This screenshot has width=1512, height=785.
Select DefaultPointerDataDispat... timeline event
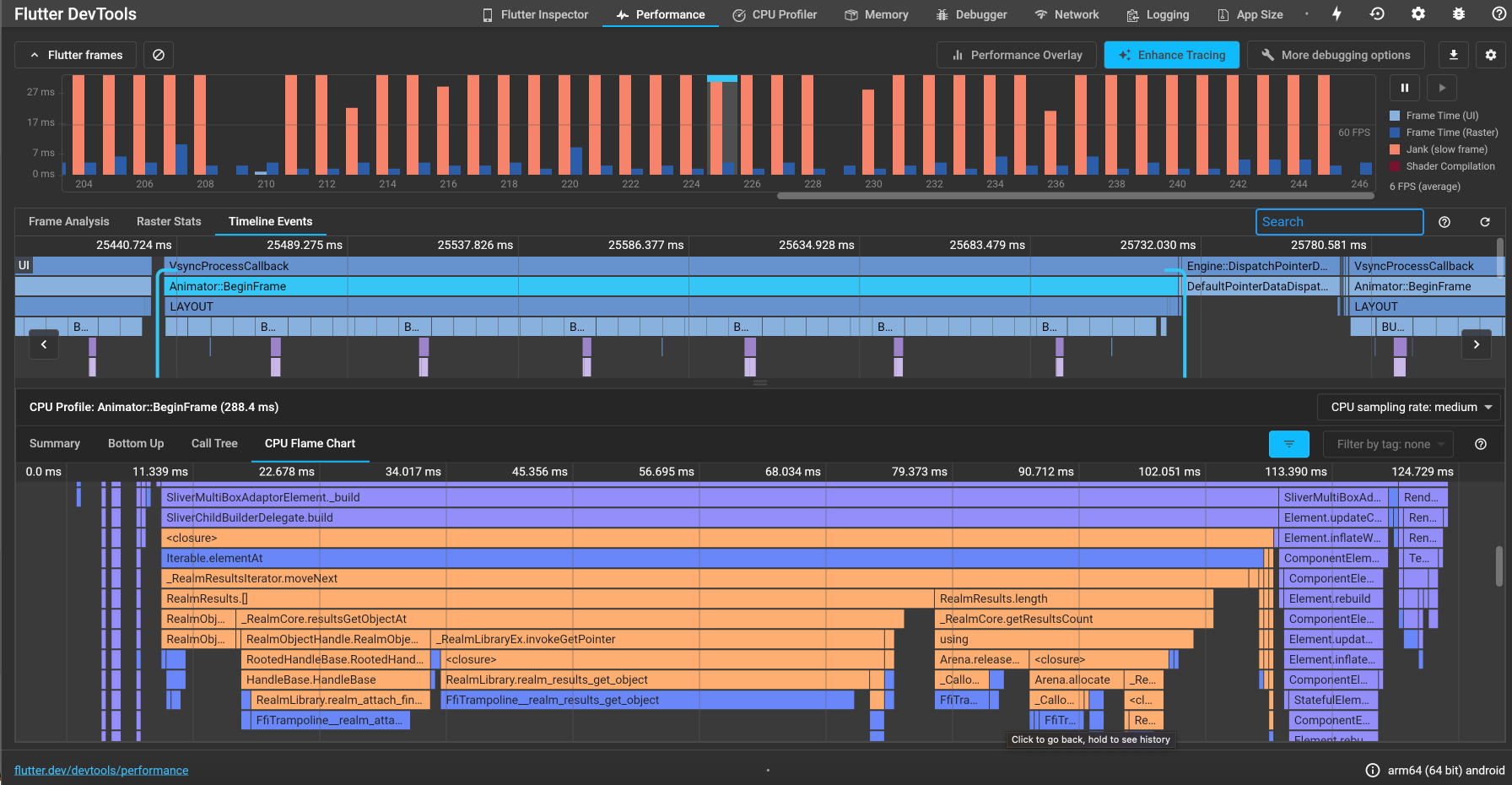click(x=1260, y=286)
